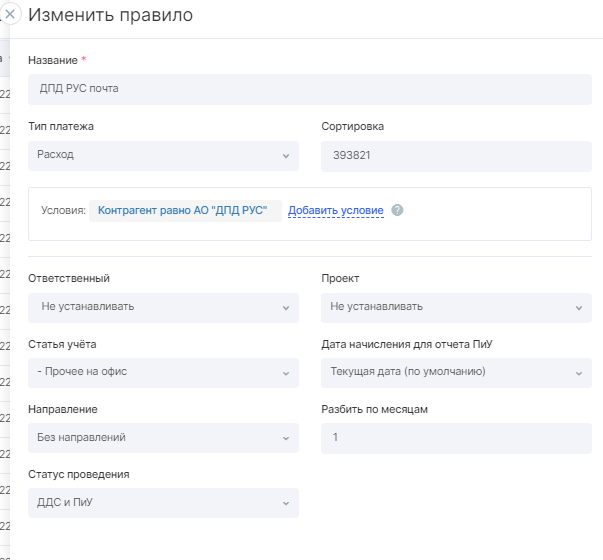Click the Условия: label

coord(63,211)
